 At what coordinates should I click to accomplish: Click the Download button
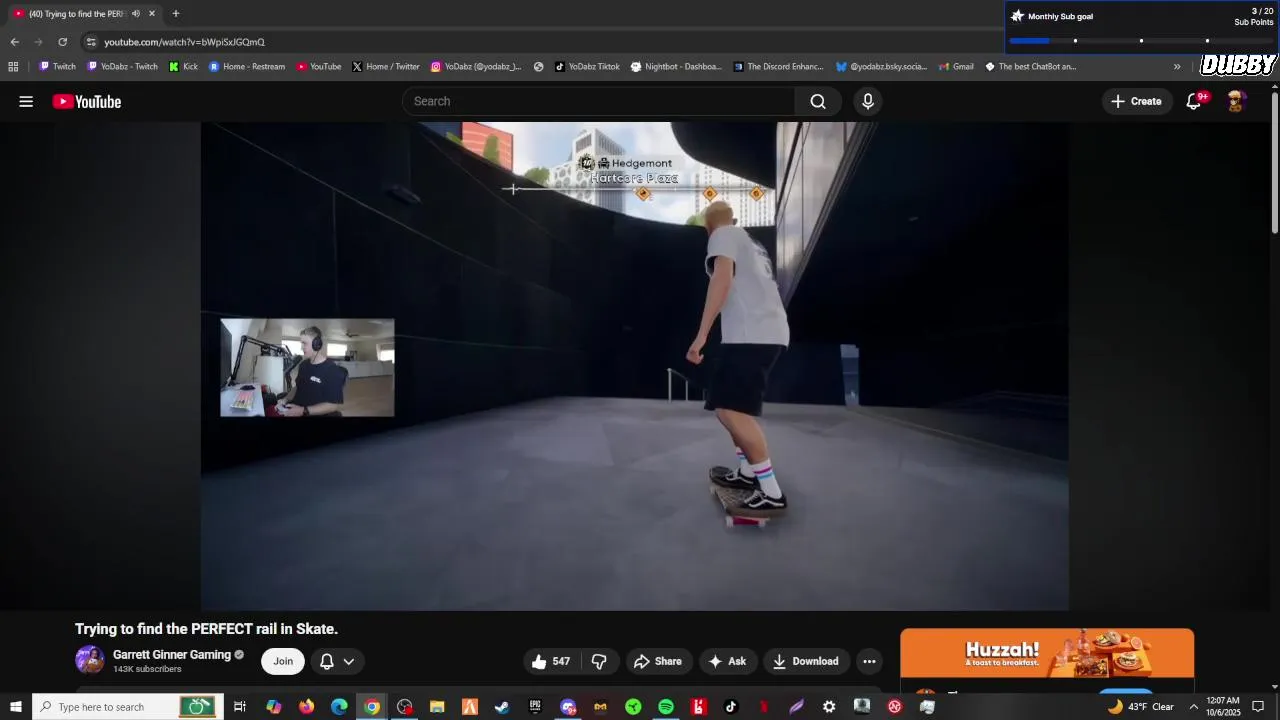(x=806, y=661)
